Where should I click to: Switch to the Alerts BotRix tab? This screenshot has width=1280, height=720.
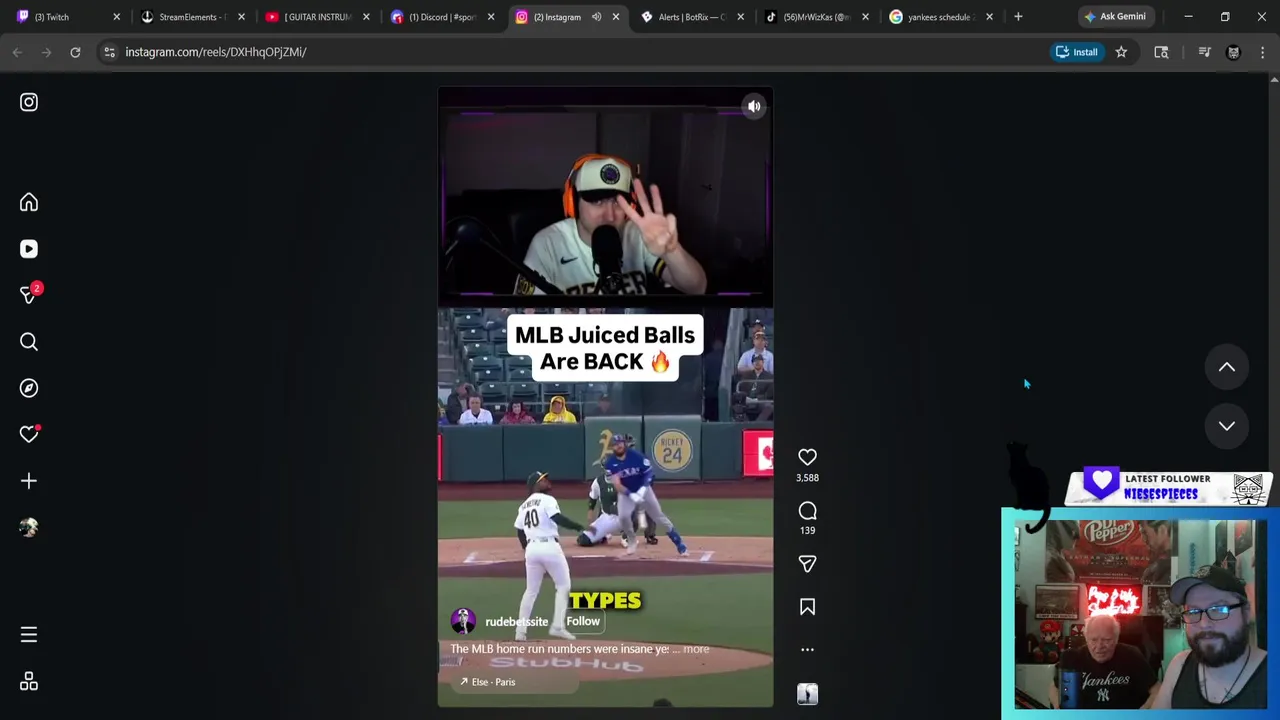click(690, 17)
